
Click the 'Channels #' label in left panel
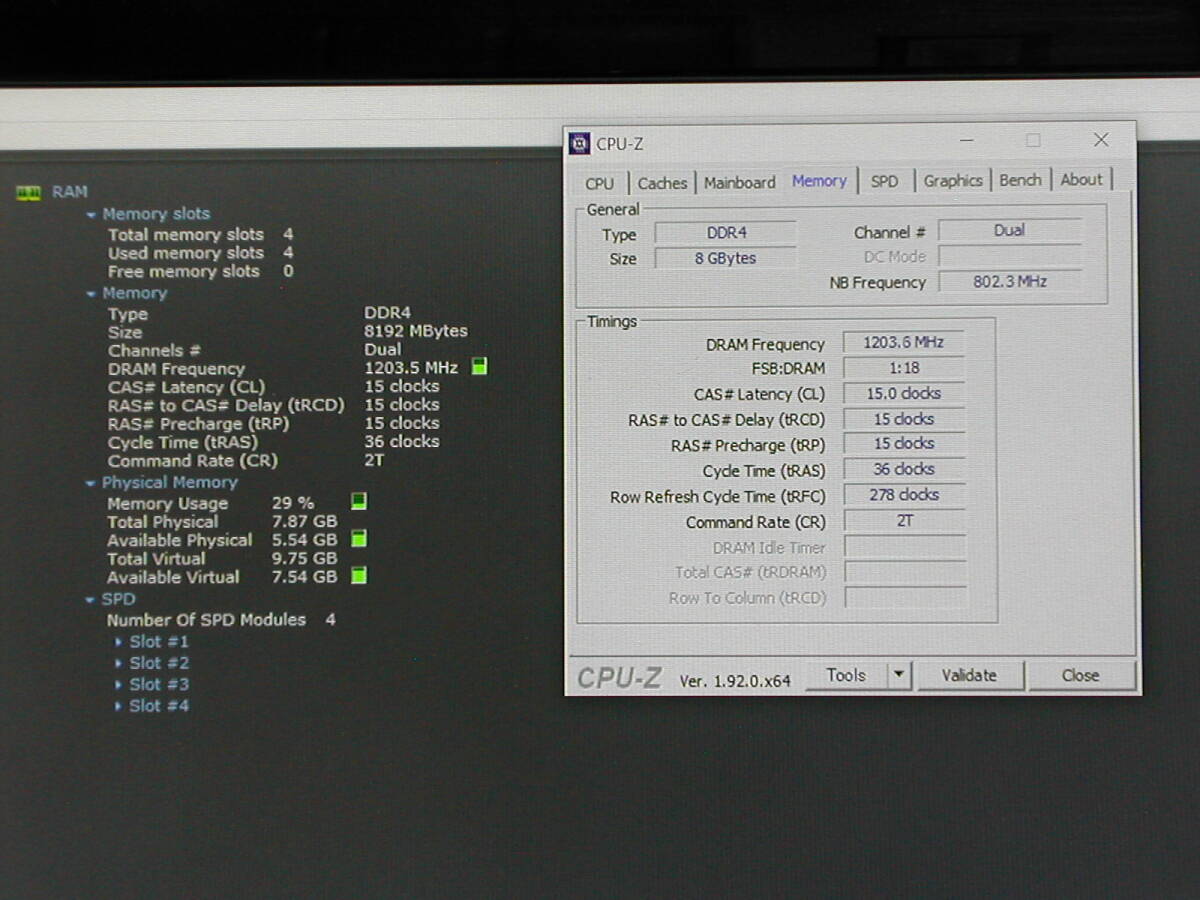[x=154, y=350]
